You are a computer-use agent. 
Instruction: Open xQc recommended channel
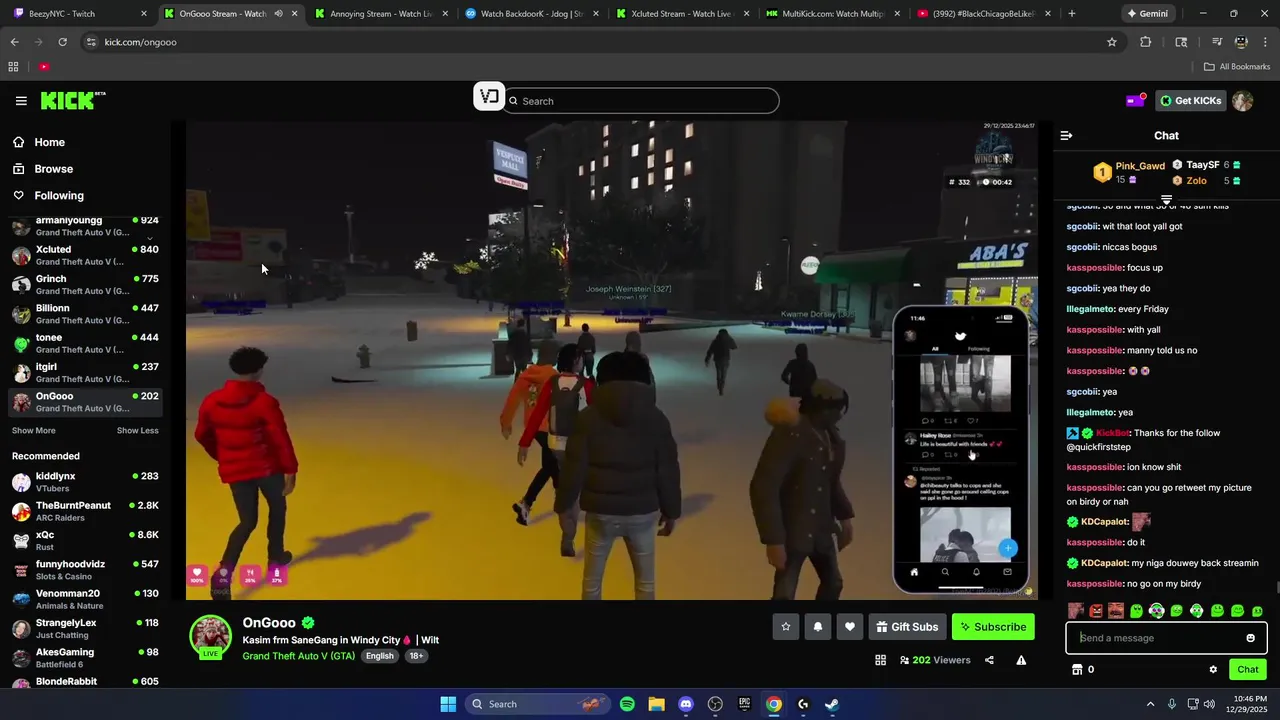click(84, 541)
